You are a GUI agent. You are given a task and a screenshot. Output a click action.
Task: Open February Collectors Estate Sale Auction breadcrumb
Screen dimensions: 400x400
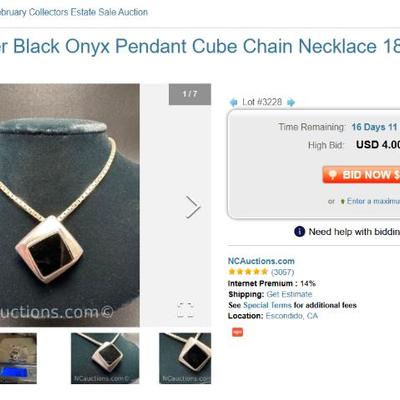click(74, 12)
